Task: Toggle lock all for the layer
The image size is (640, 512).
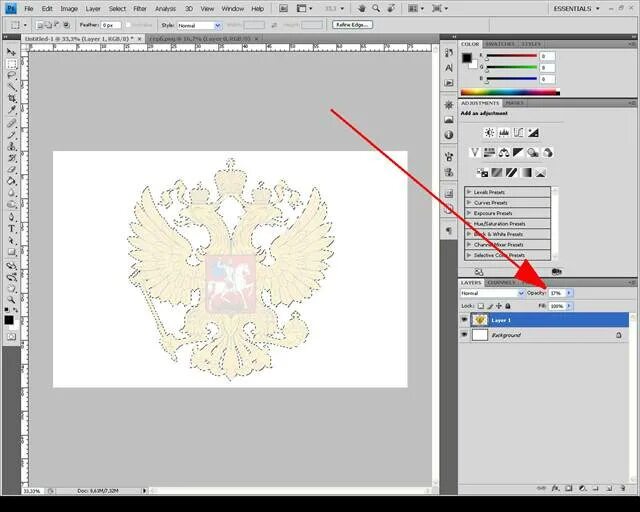Action: (508, 306)
